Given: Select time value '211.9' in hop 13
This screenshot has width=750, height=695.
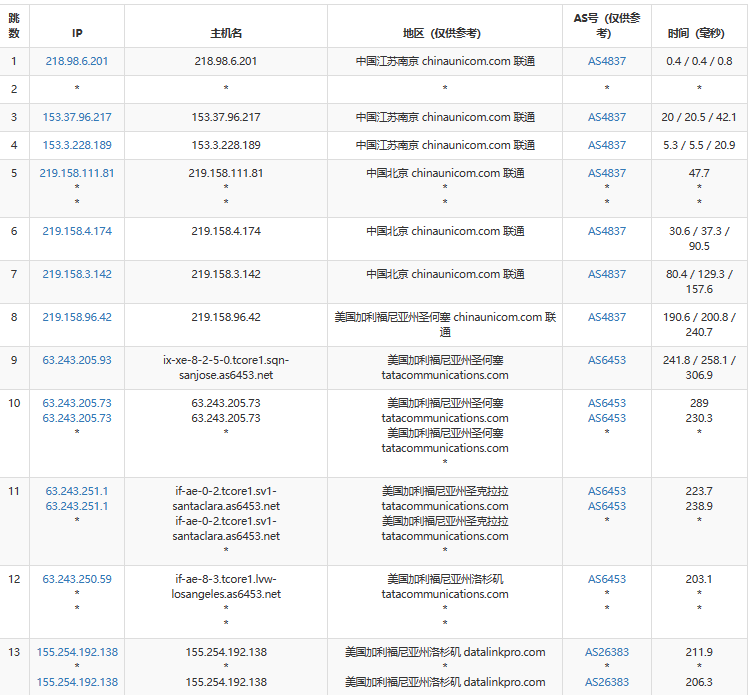Looking at the screenshot, I should point(699,652).
